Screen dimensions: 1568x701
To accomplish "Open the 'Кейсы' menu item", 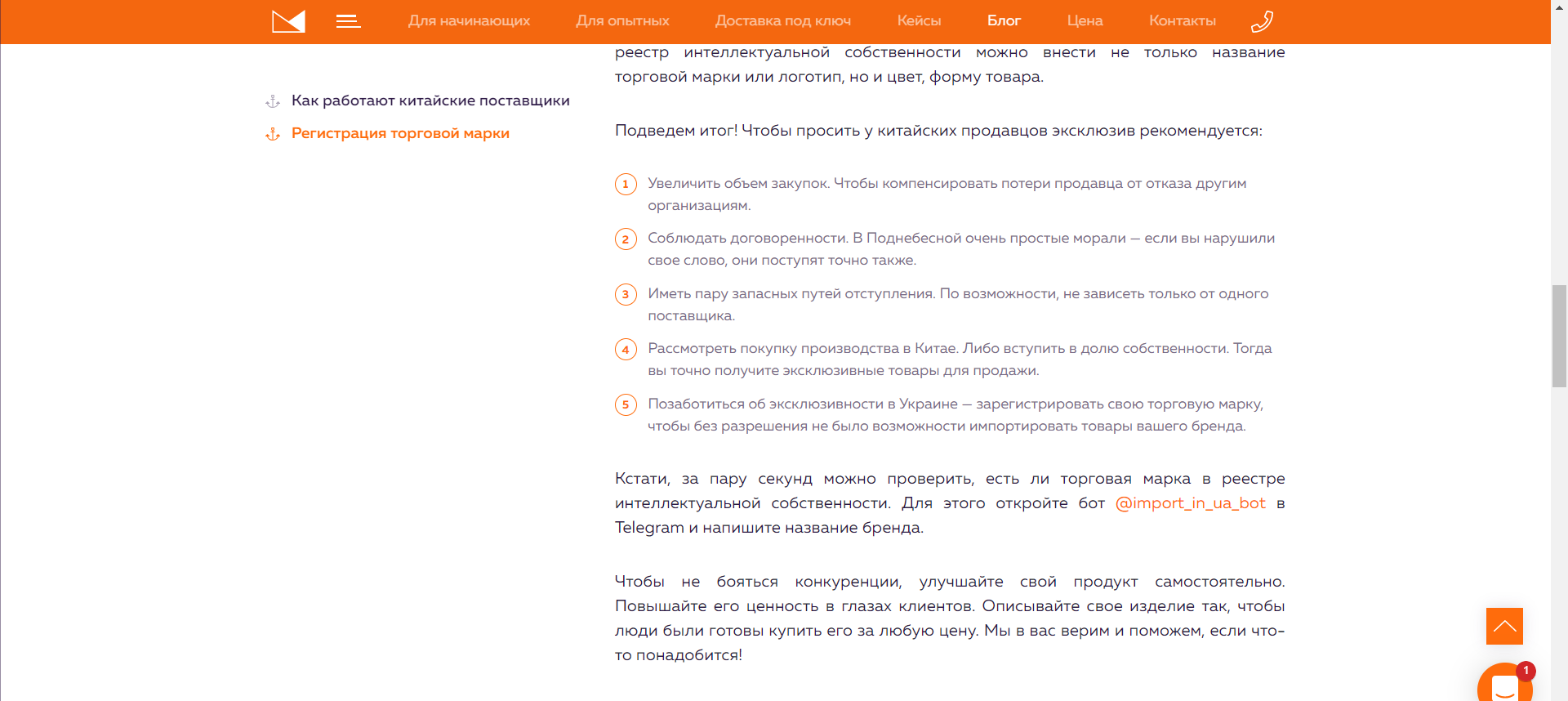I will coord(919,21).
